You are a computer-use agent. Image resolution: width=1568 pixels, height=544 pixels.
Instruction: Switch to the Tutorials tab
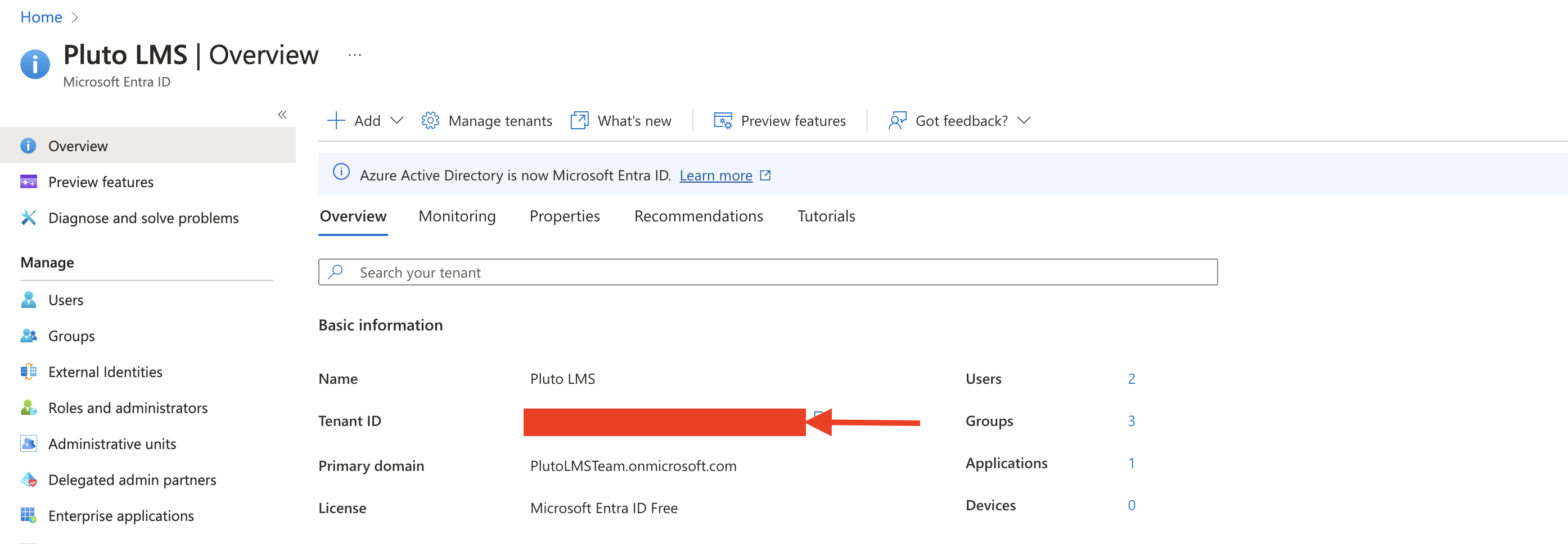click(x=826, y=216)
